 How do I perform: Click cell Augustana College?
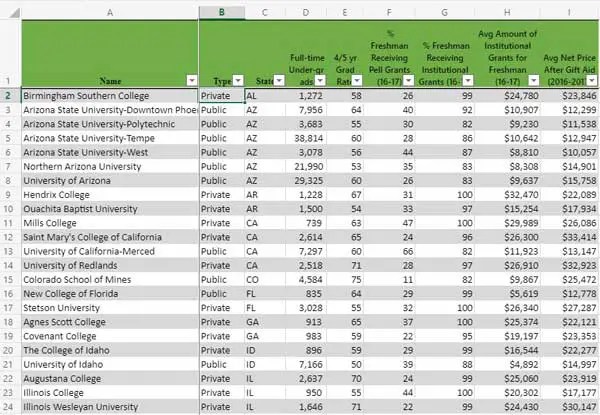110,379
